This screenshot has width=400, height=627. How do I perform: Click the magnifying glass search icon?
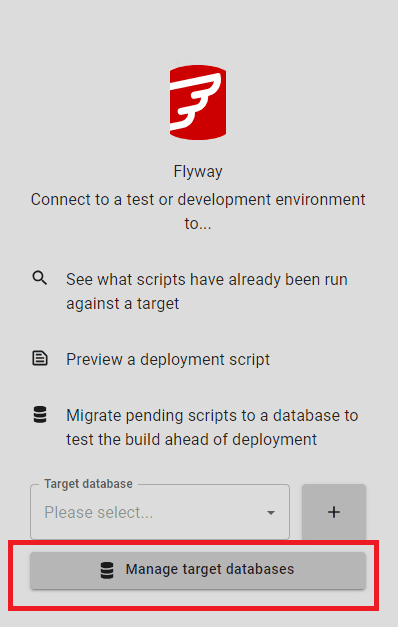coord(40,278)
